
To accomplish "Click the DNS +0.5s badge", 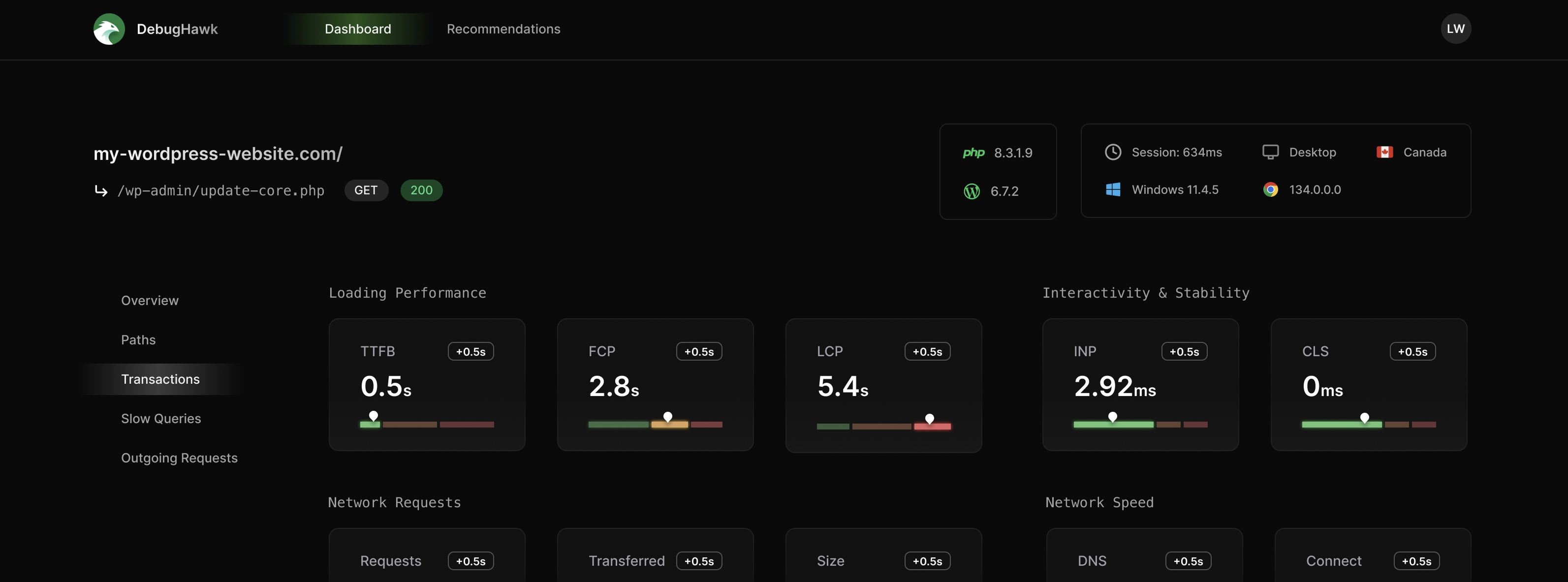I will point(1188,561).
